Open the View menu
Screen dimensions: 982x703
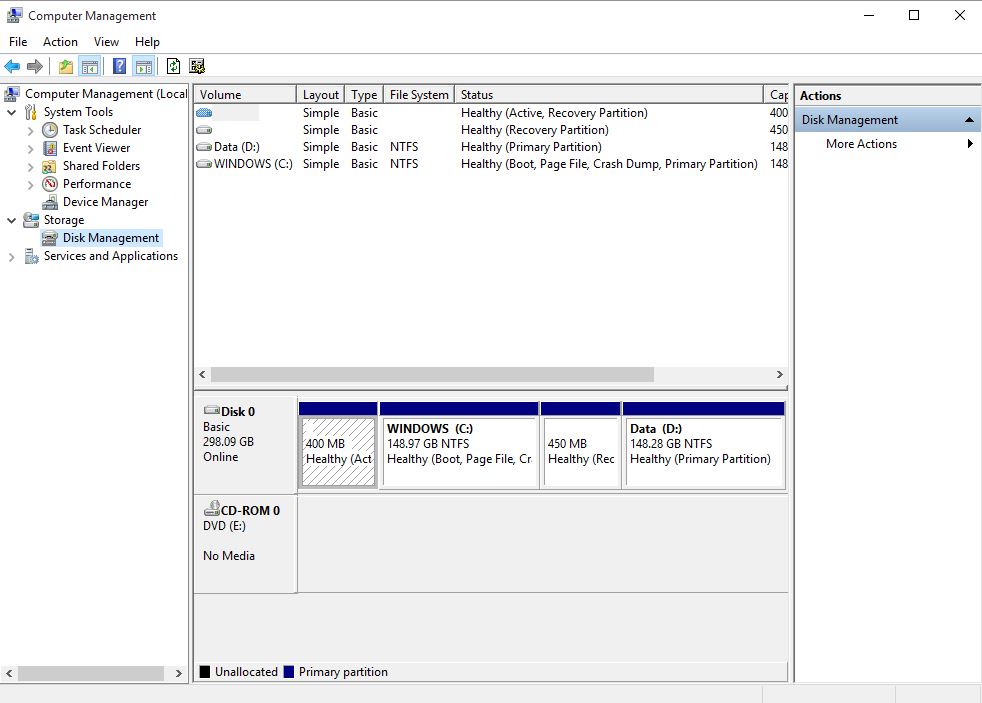click(106, 42)
